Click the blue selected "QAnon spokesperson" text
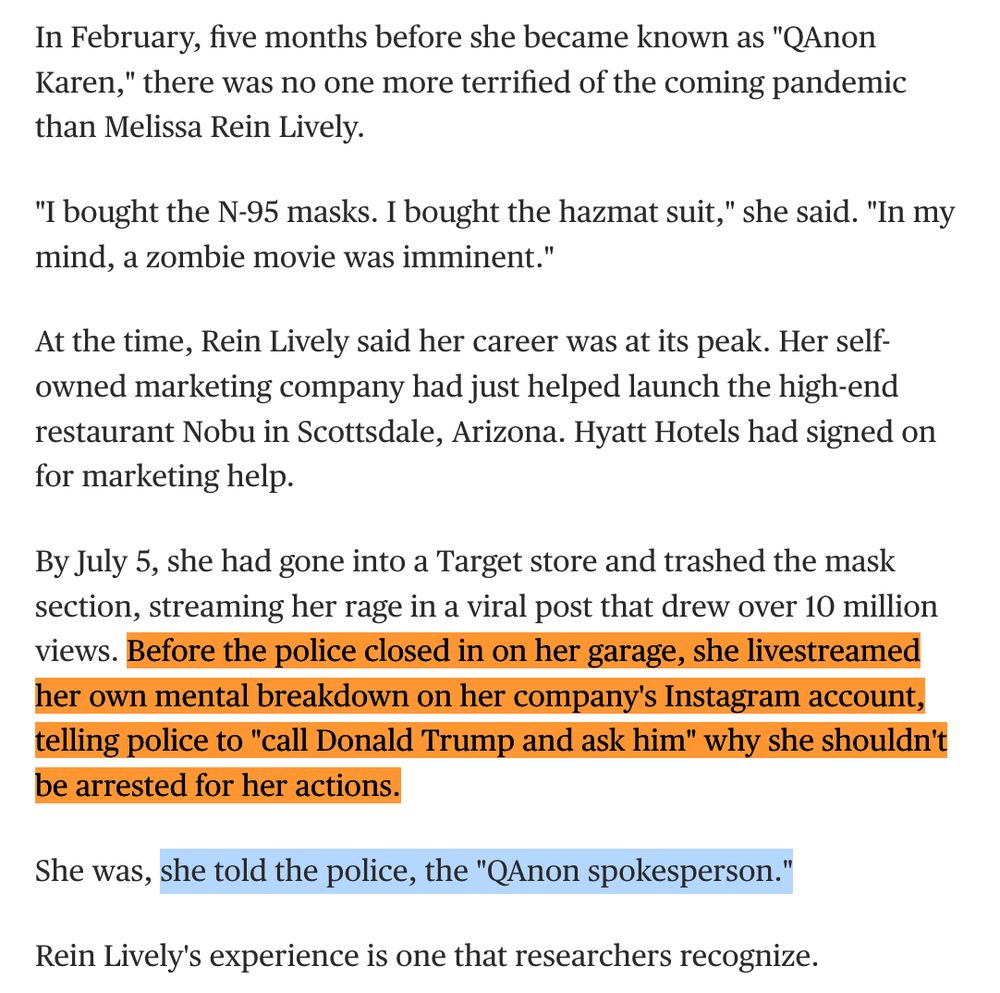 point(476,871)
